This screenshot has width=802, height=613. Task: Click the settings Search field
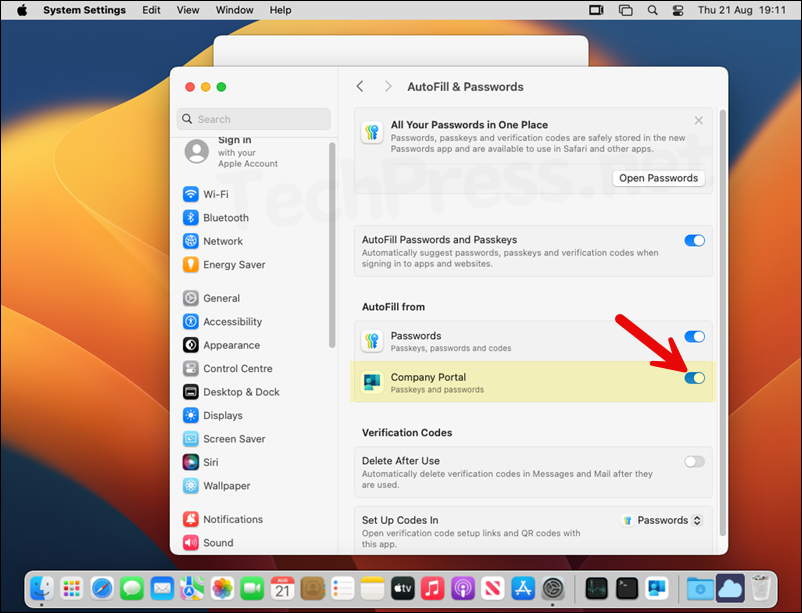pyautogui.click(x=254, y=119)
